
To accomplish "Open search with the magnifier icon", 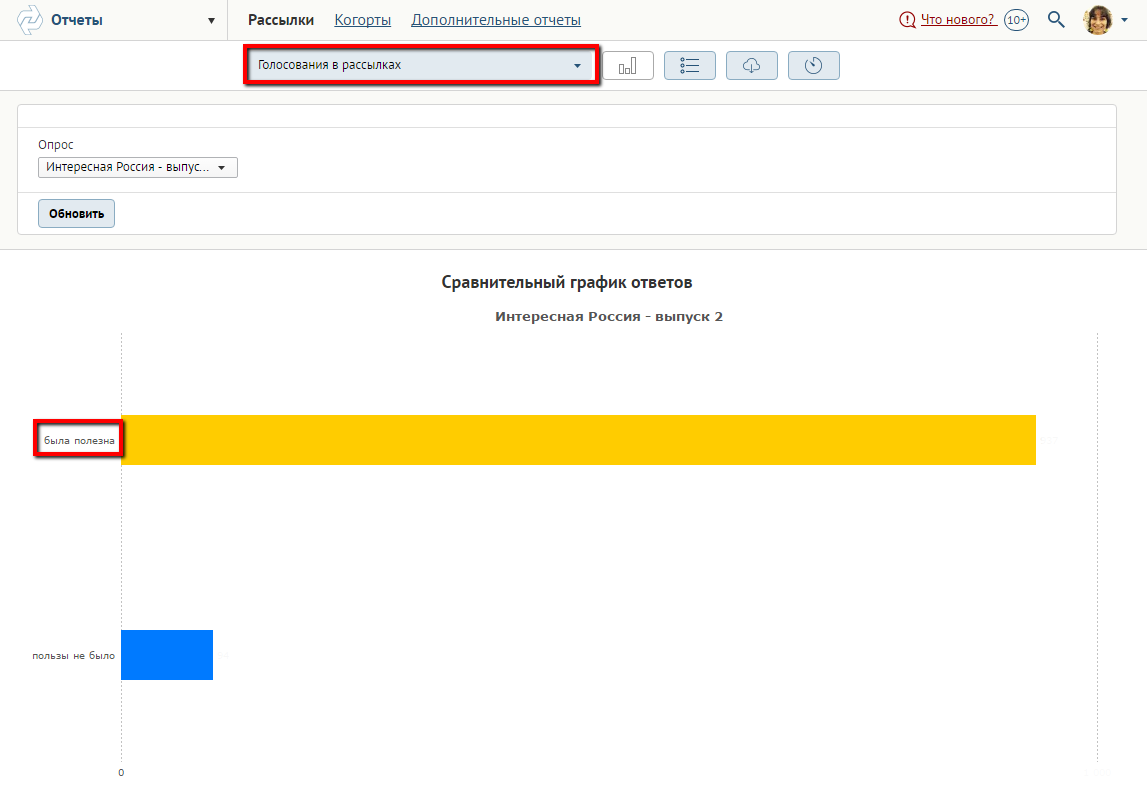I will coord(1056,20).
